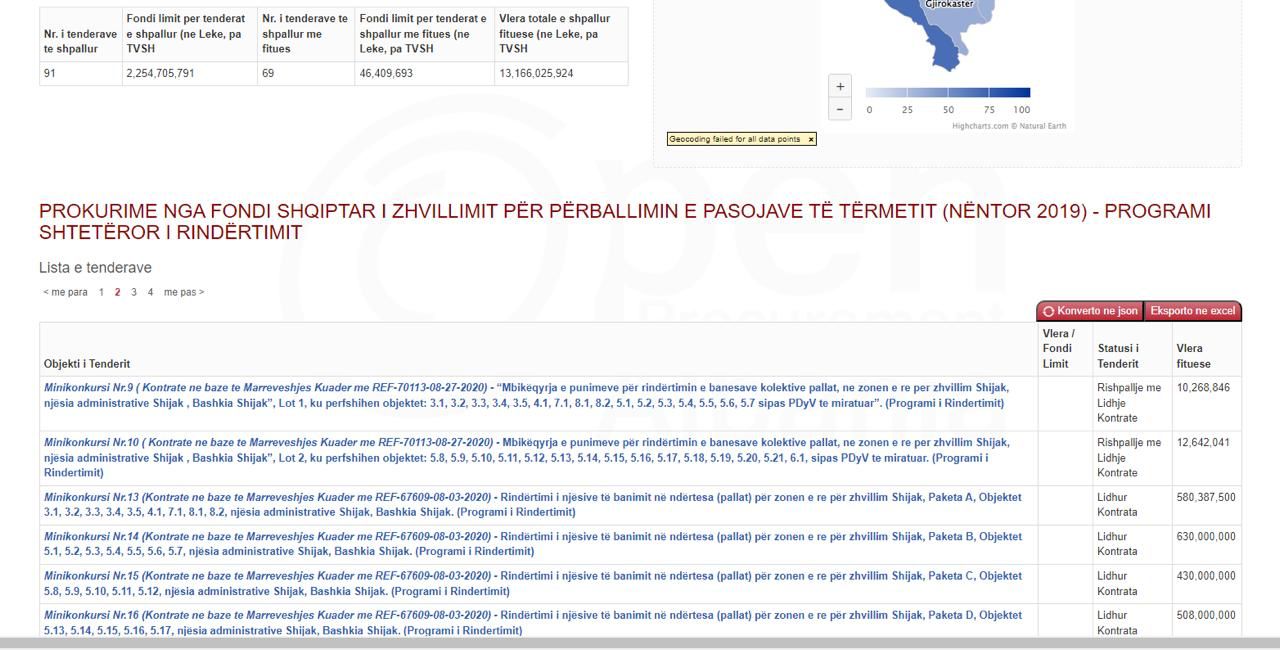Open page 3 of tender list

pyautogui.click(x=134, y=293)
